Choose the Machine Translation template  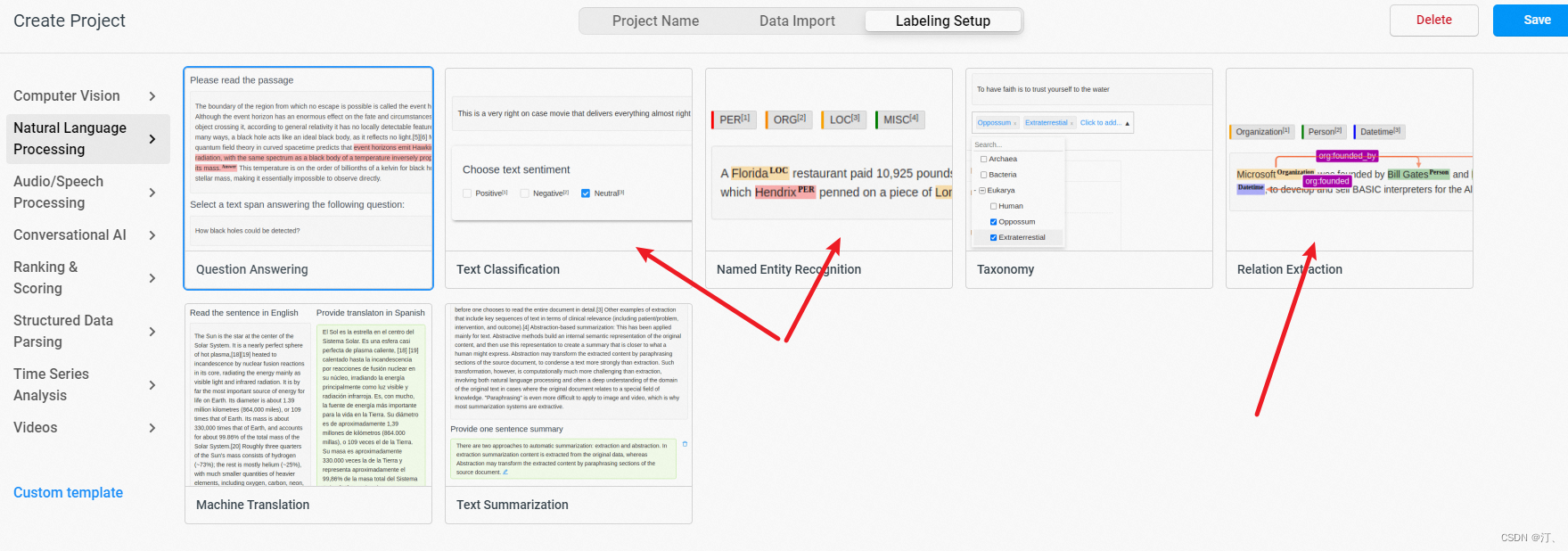tap(308, 414)
